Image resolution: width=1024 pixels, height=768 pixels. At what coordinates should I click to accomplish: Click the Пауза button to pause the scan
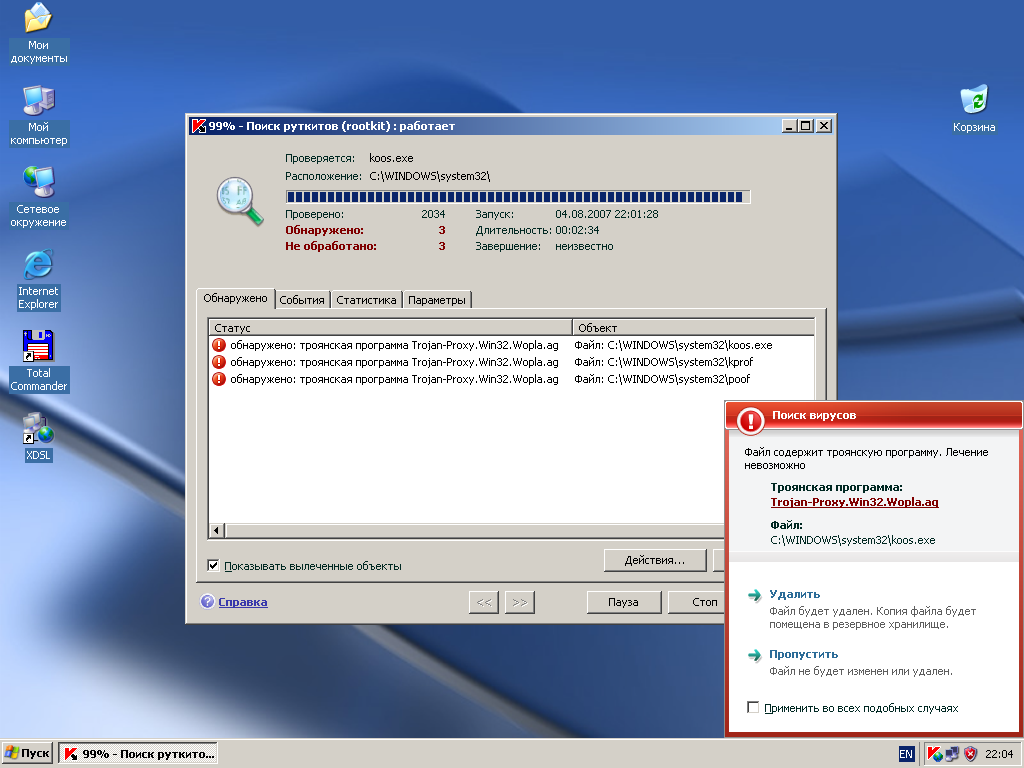tap(624, 602)
